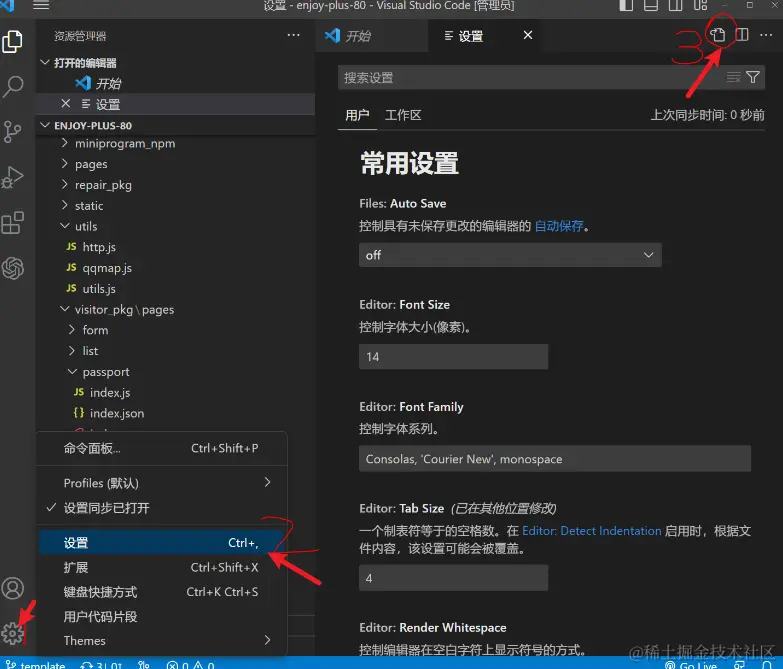Open Settings JSON file icon

click(718, 35)
